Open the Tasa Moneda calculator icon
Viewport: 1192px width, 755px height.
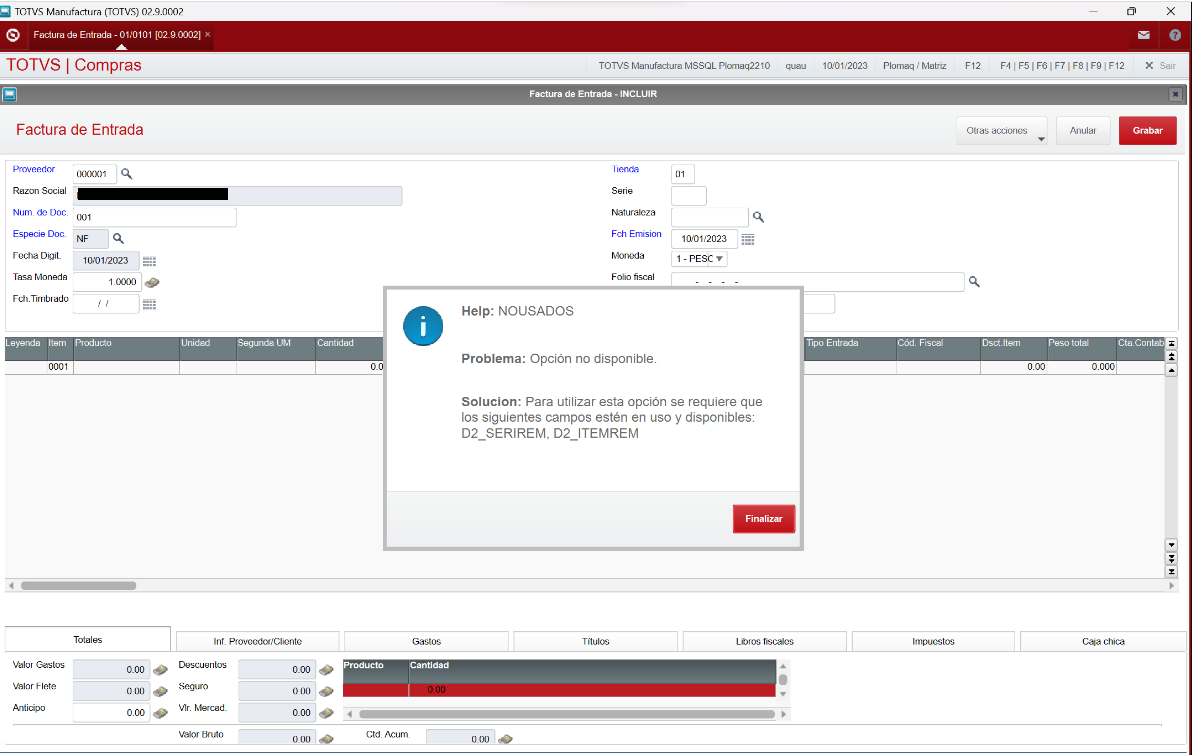pyautogui.click(x=152, y=282)
